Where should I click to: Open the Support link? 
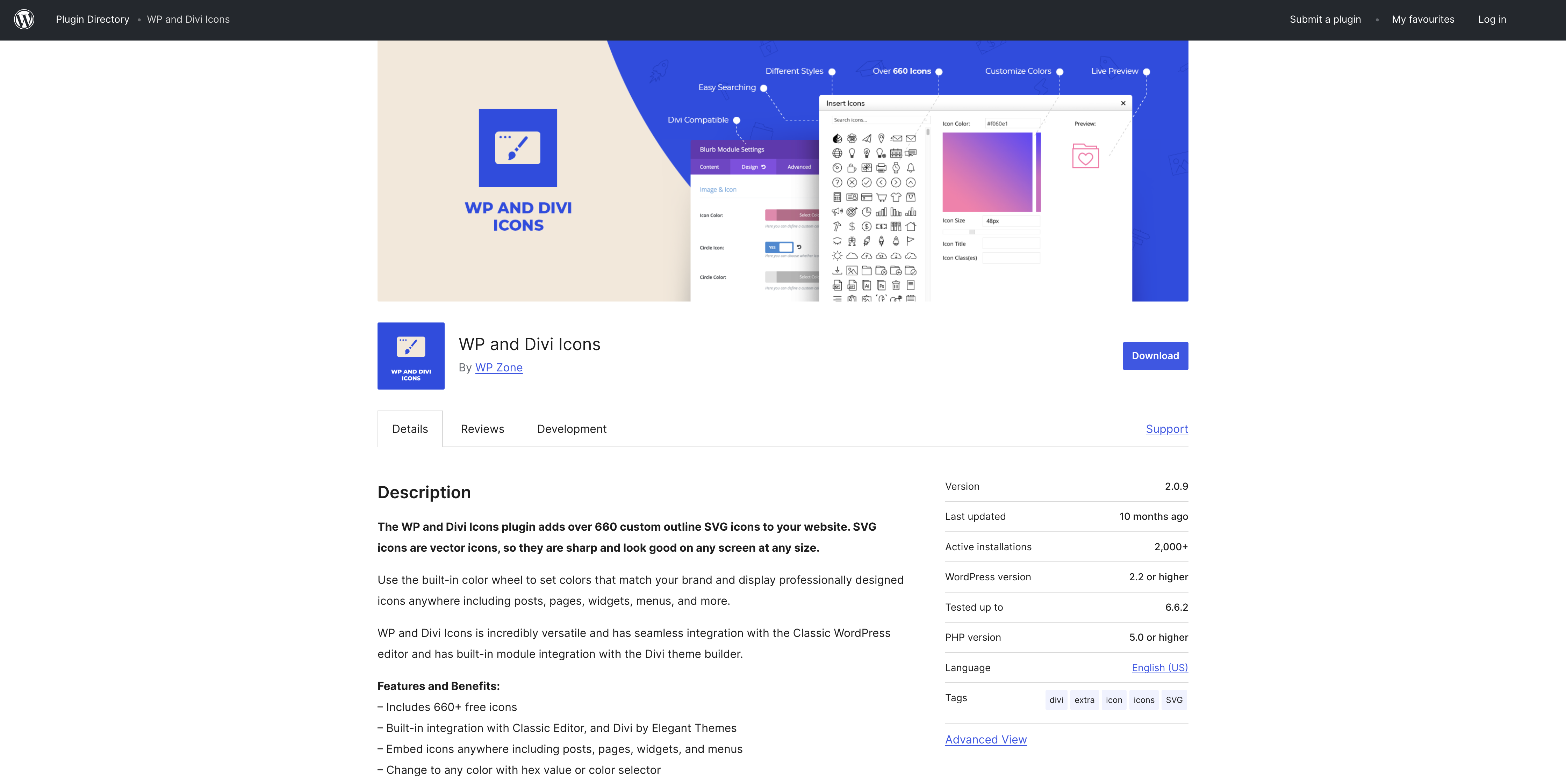point(1166,429)
